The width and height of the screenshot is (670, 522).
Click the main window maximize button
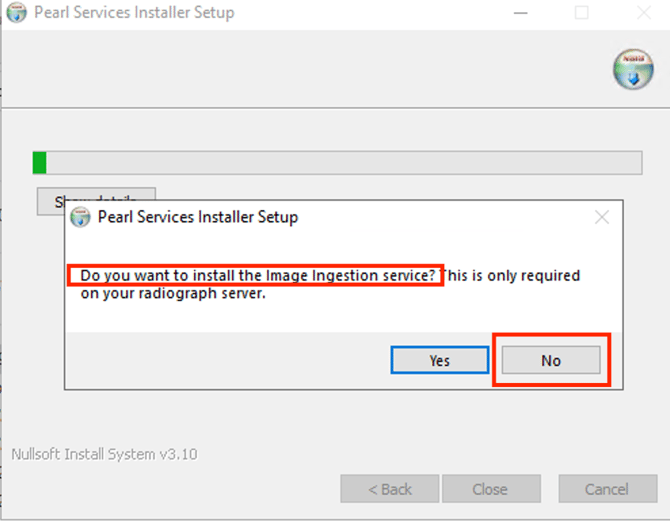581,13
